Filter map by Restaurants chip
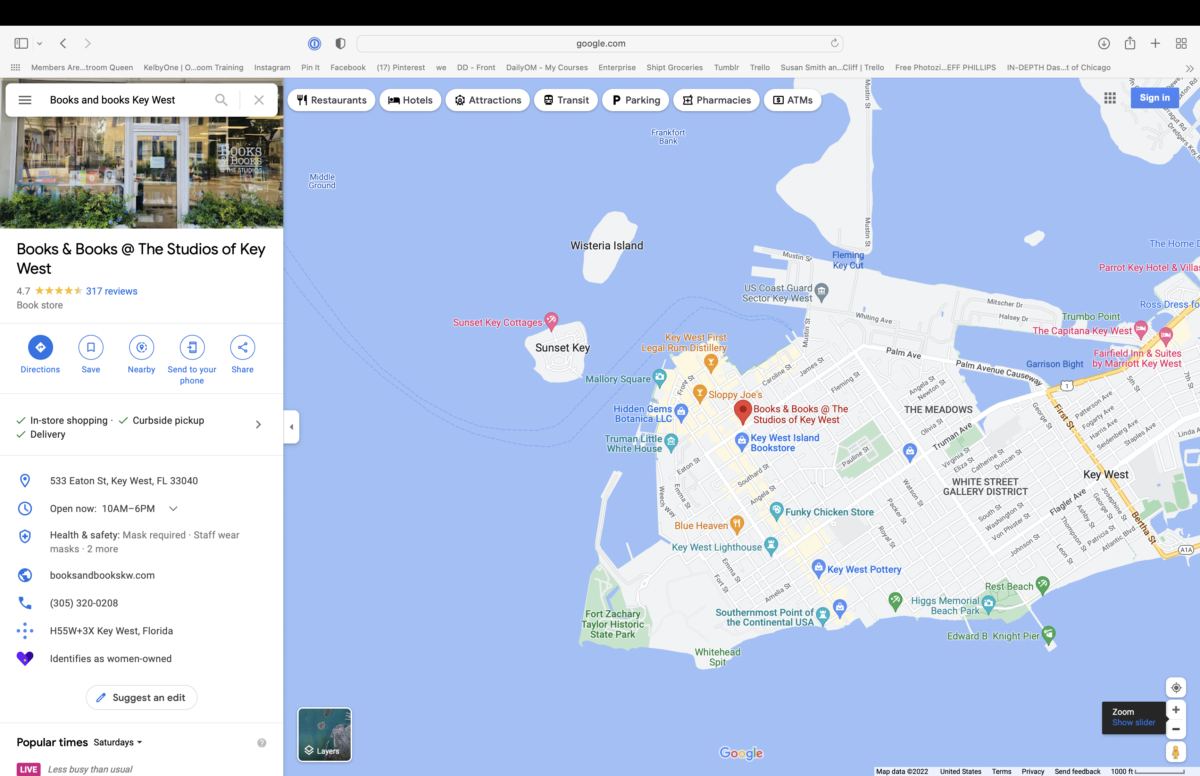 tap(332, 100)
